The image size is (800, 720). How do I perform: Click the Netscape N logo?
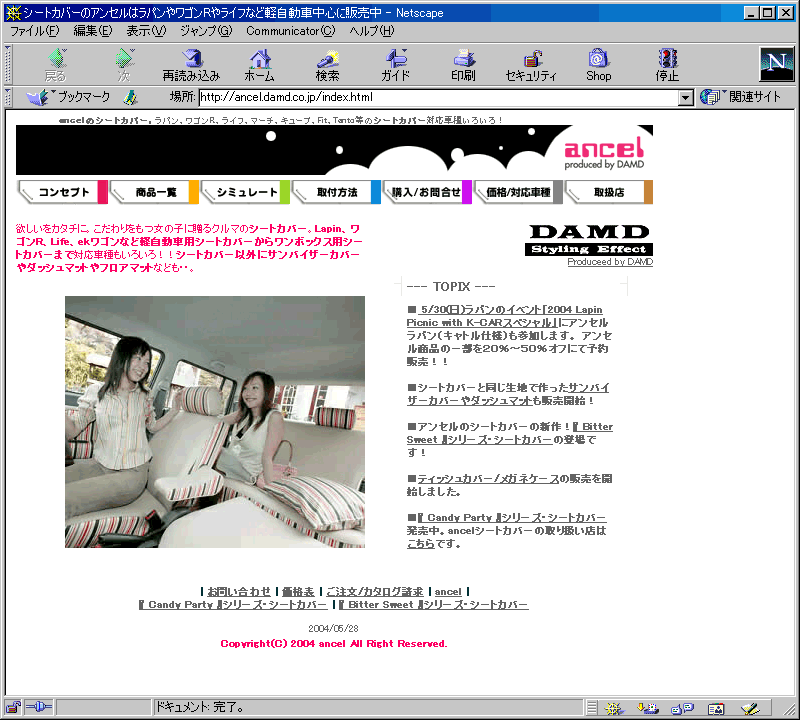pyautogui.click(x=777, y=64)
